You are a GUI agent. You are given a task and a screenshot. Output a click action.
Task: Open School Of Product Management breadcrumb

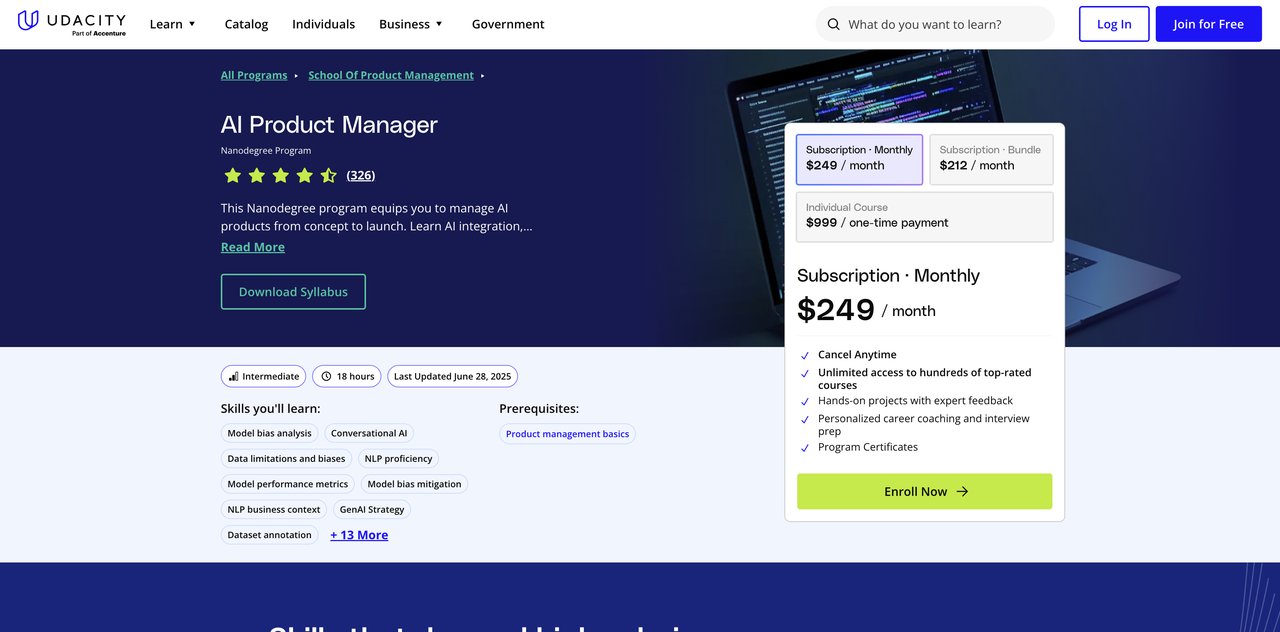391,75
